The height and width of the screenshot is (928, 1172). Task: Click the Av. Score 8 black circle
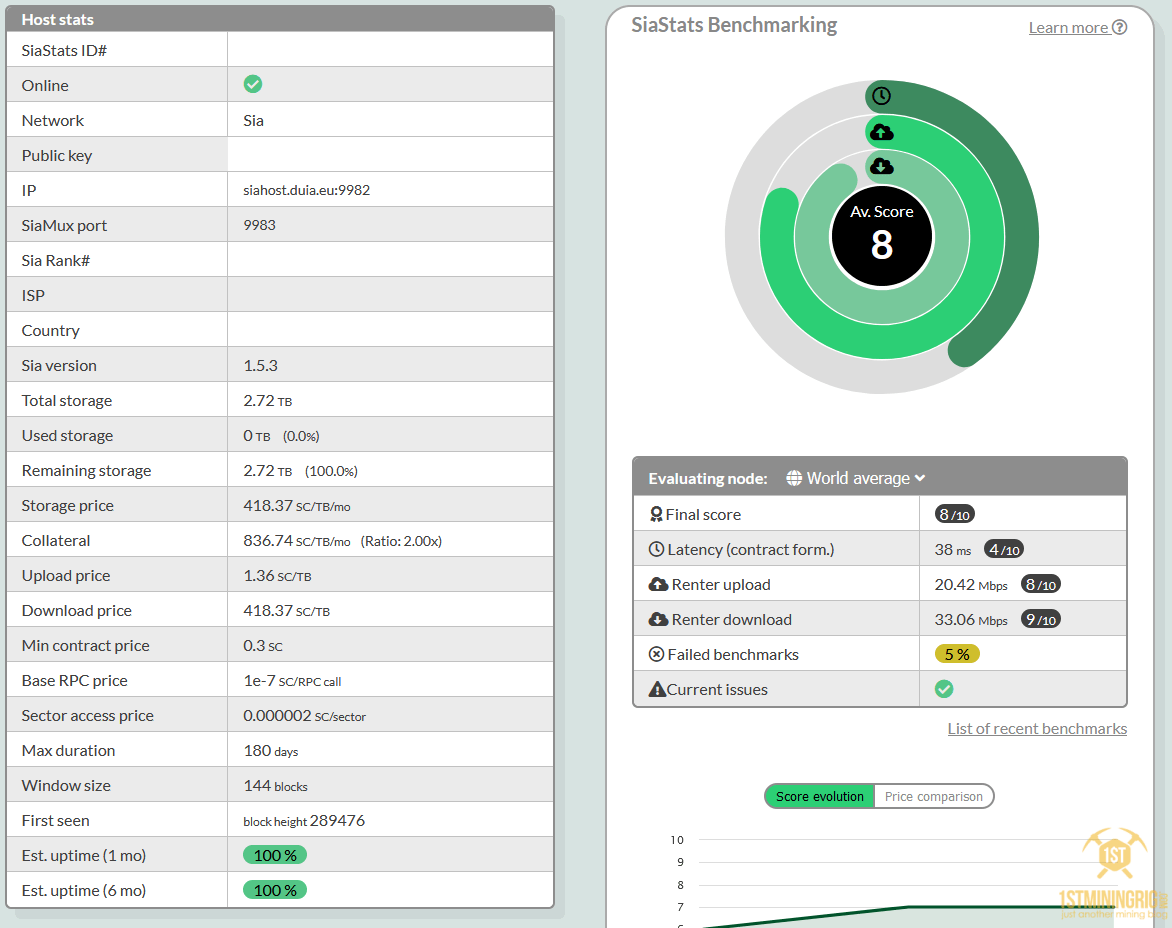pyautogui.click(x=882, y=236)
